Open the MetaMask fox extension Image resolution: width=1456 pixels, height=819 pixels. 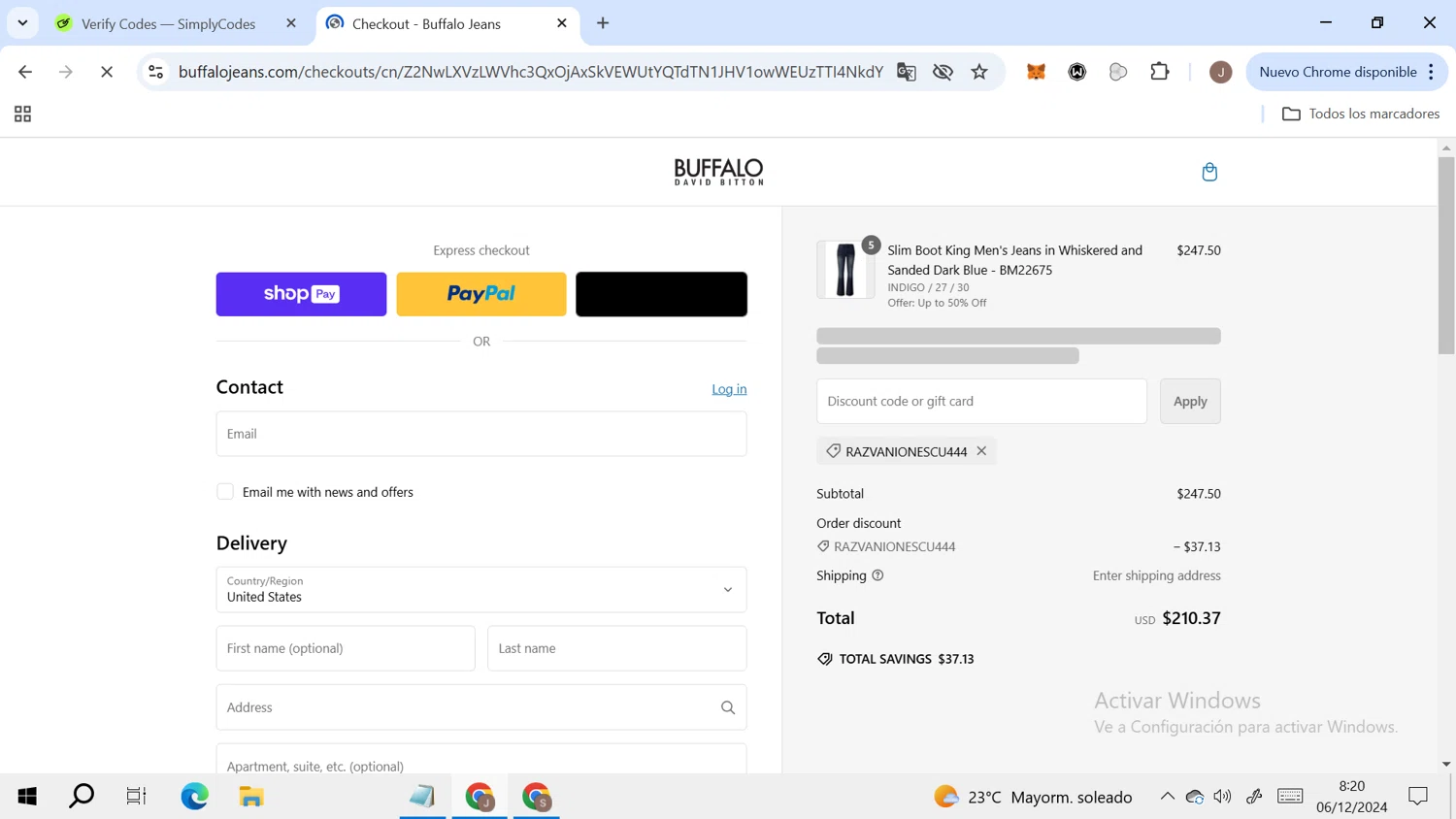click(x=1036, y=72)
